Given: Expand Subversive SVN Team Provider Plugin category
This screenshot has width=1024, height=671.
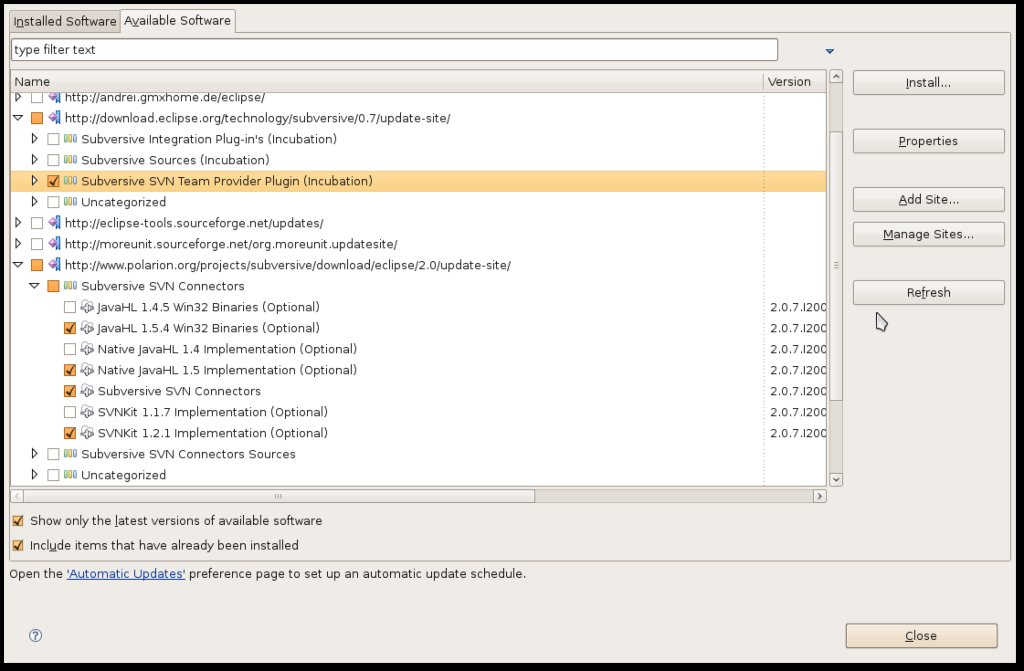Looking at the screenshot, I should (35, 180).
